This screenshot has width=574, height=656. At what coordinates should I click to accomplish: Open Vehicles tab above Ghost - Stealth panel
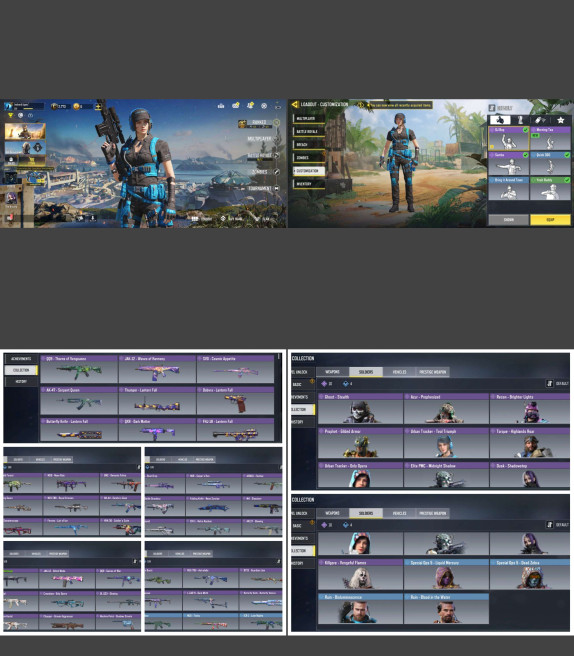(x=399, y=372)
